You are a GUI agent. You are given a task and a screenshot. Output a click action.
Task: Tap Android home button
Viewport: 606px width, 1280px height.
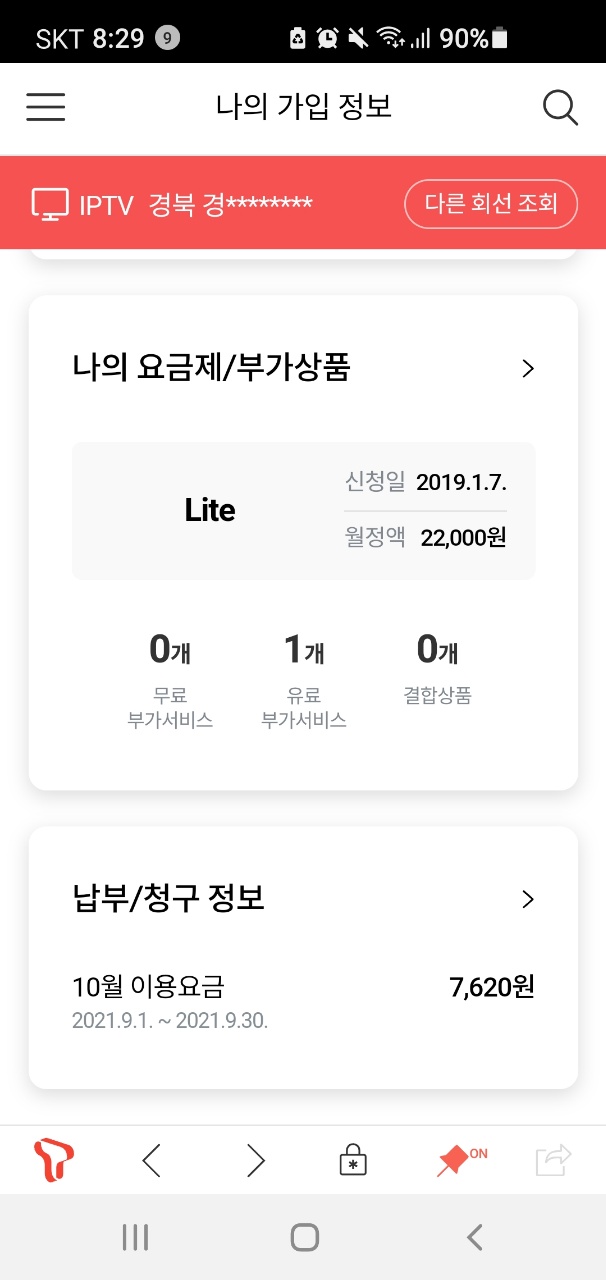[304, 1238]
